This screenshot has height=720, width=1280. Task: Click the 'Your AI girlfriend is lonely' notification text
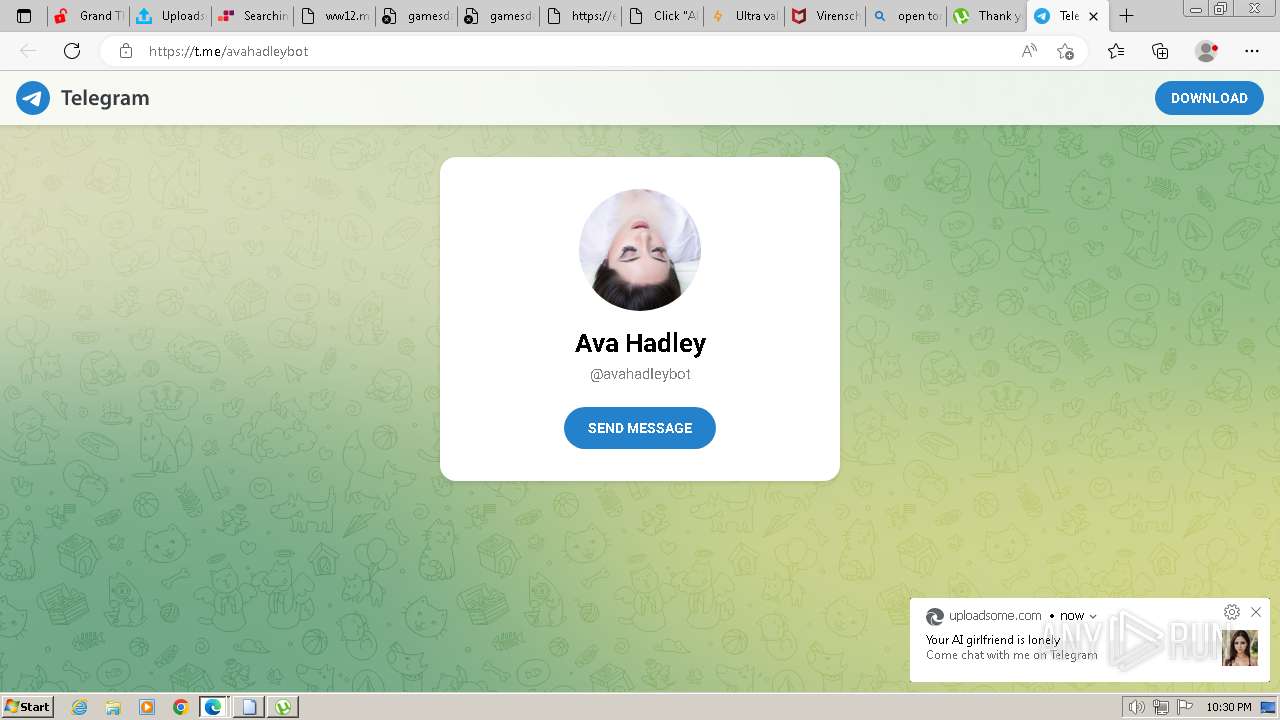[x=993, y=640]
